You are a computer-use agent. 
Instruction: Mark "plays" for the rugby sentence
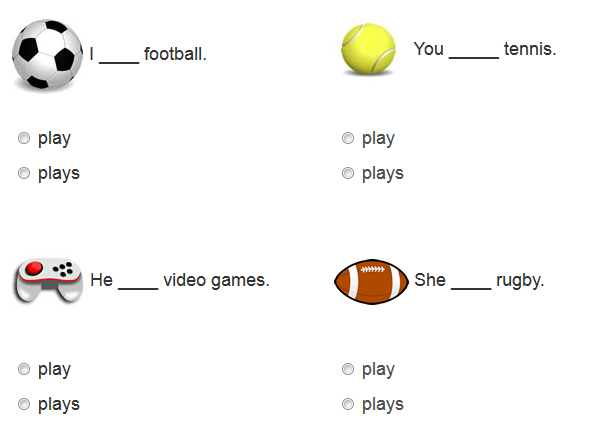348,405
